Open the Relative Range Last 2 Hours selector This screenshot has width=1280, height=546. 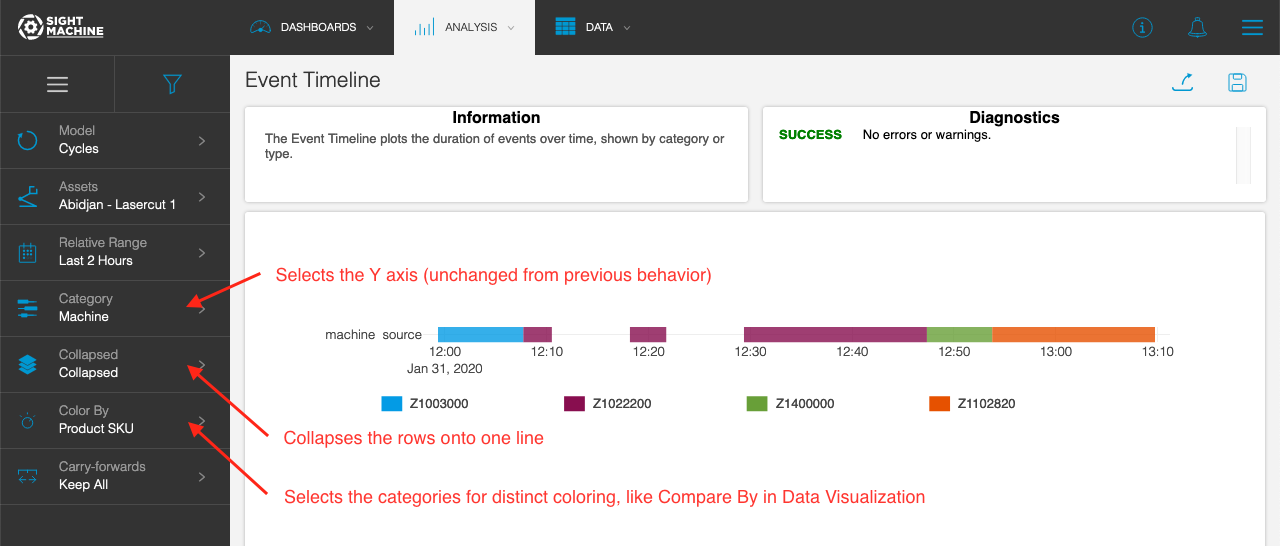114,252
